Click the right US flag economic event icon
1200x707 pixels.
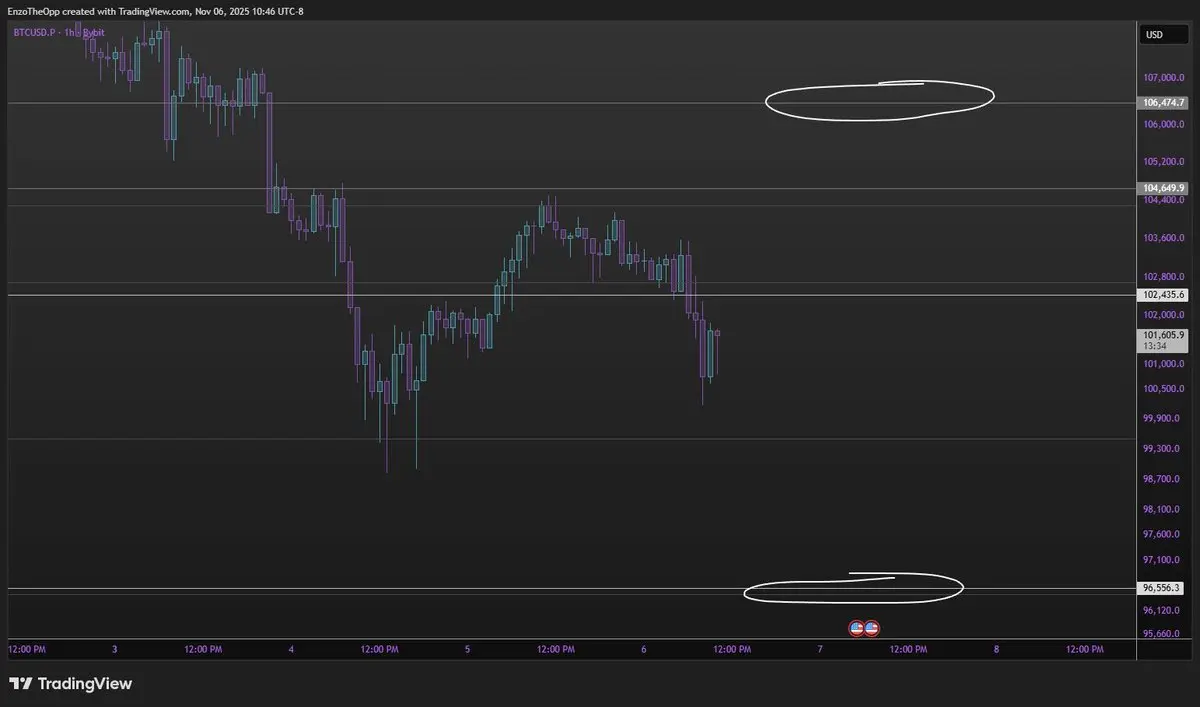[x=871, y=628]
